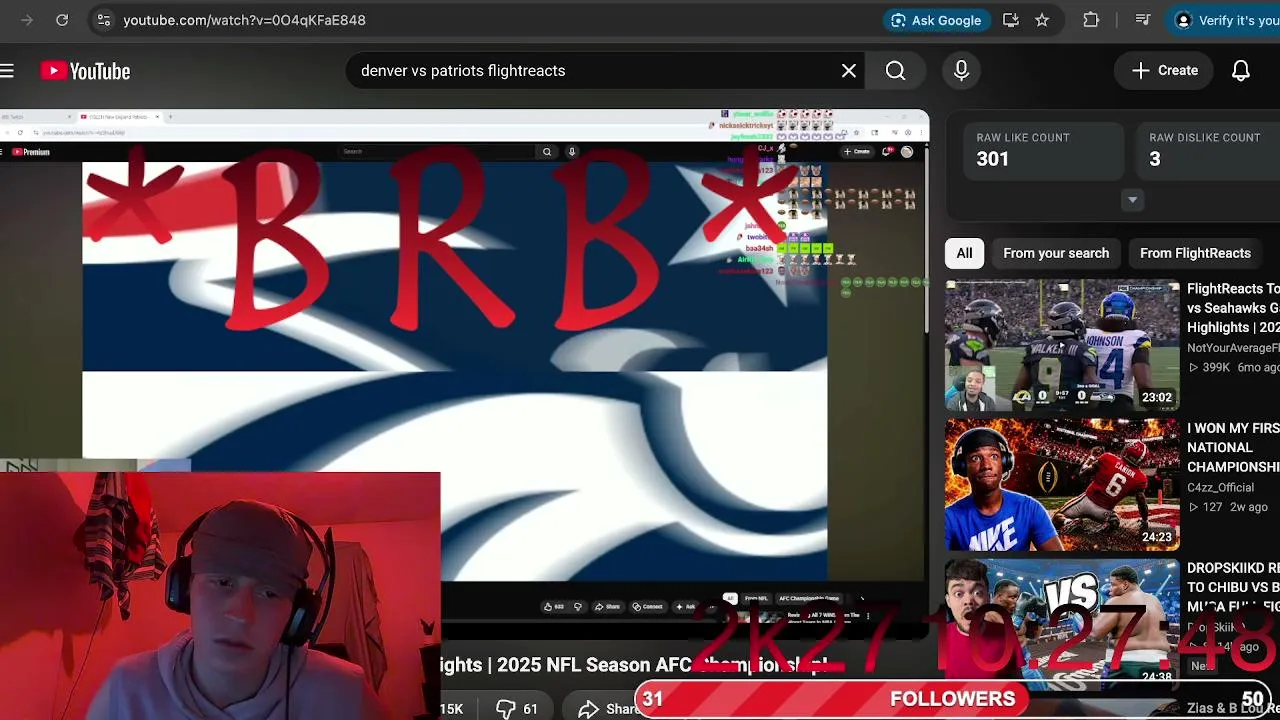Search with your voice microphone
The height and width of the screenshot is (720, 1280).
click(961, 71)
